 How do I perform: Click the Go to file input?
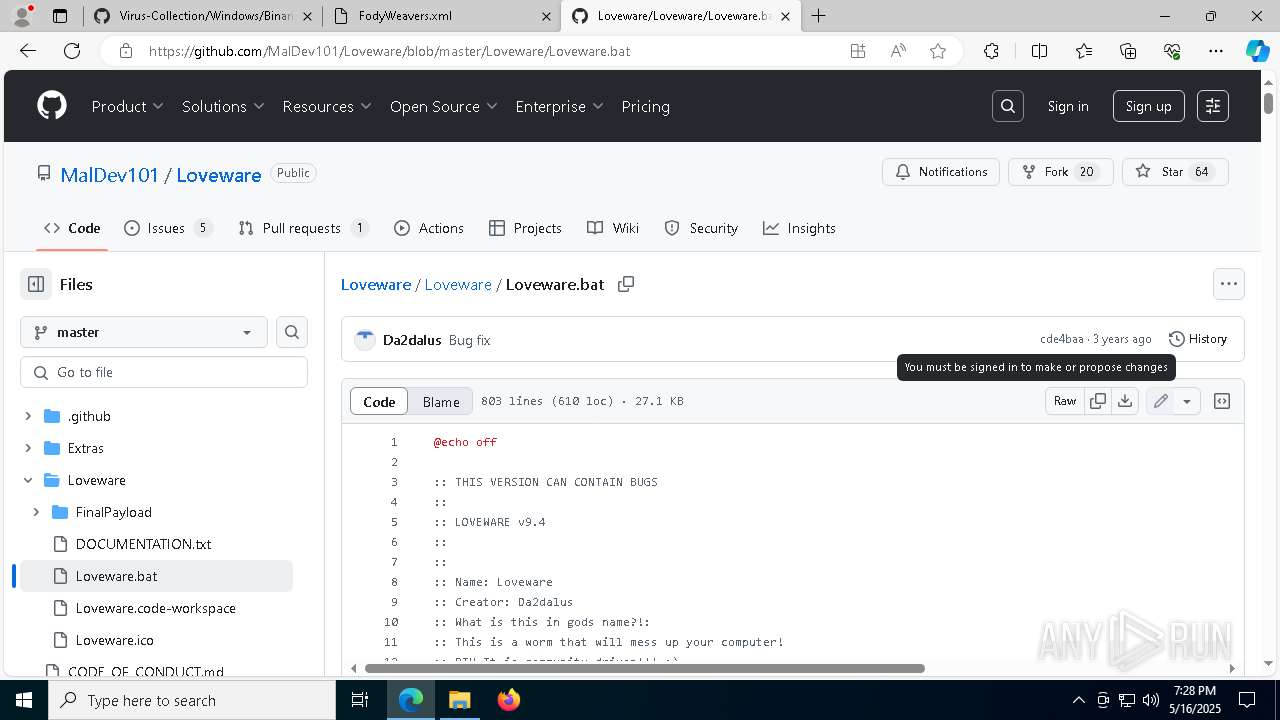164,372
